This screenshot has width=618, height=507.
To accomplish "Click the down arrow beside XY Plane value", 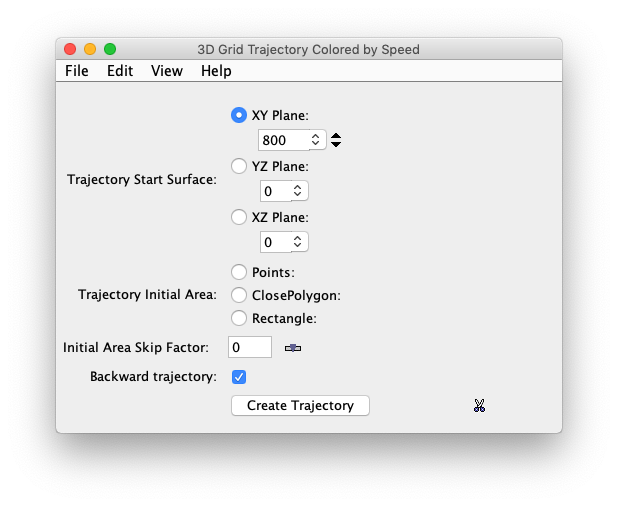I will click(336, 145).
